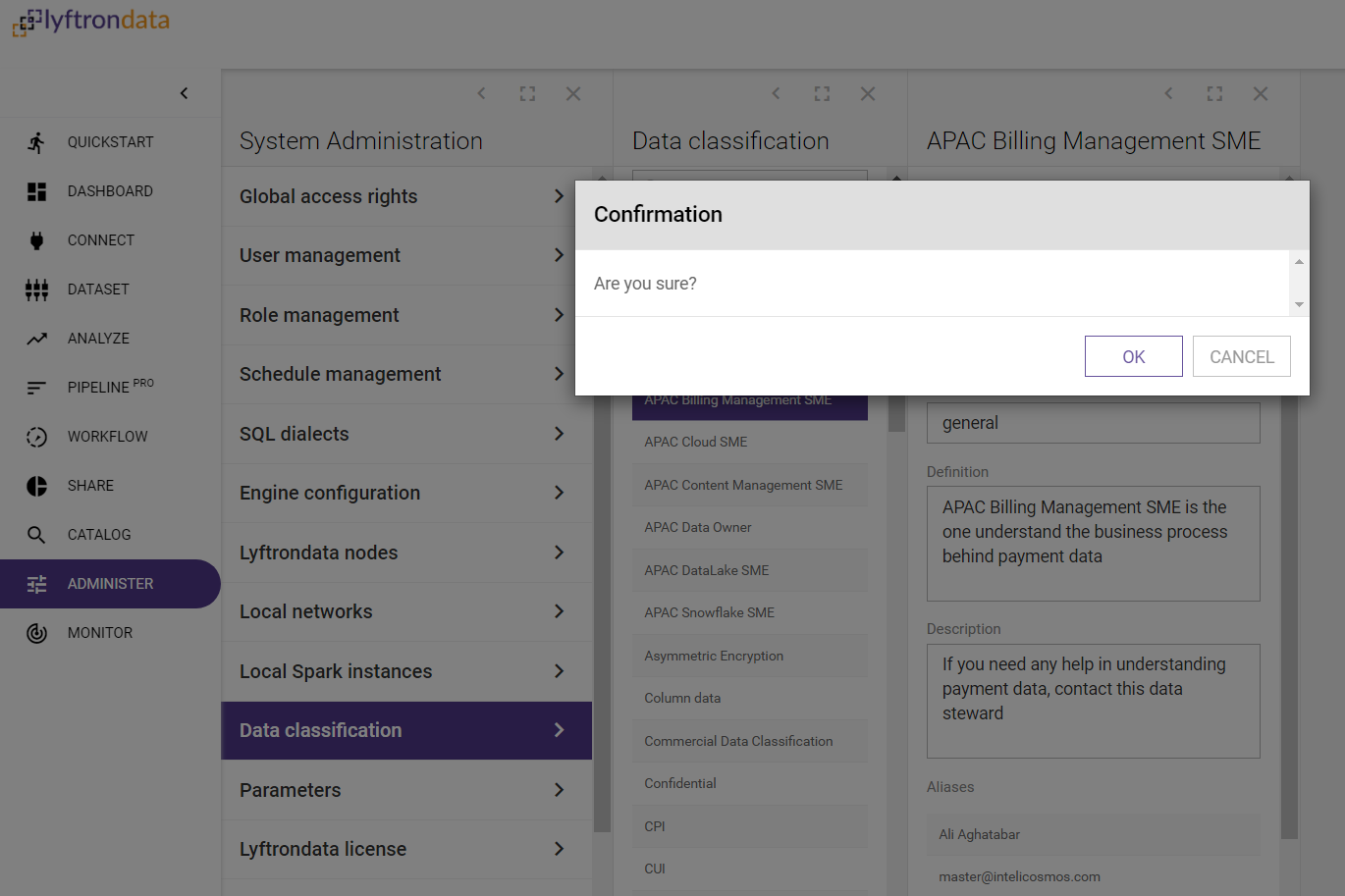
Task: Click master@intelicosmos.com alias entry
Action: 1094,876
